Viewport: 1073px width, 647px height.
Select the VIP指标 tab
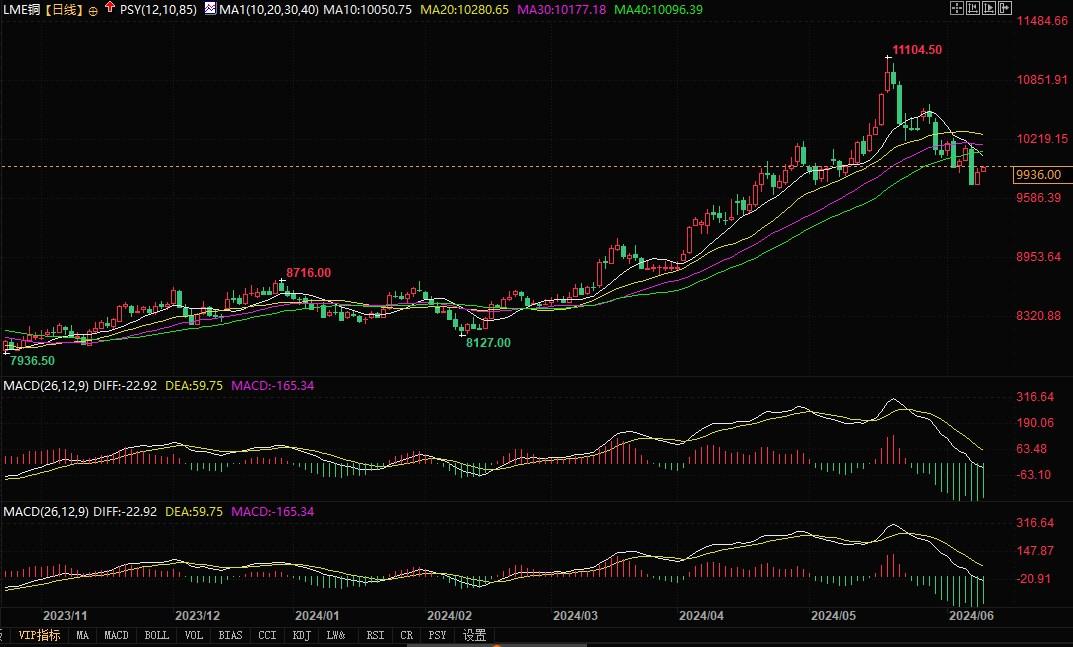tap(39, 635)
